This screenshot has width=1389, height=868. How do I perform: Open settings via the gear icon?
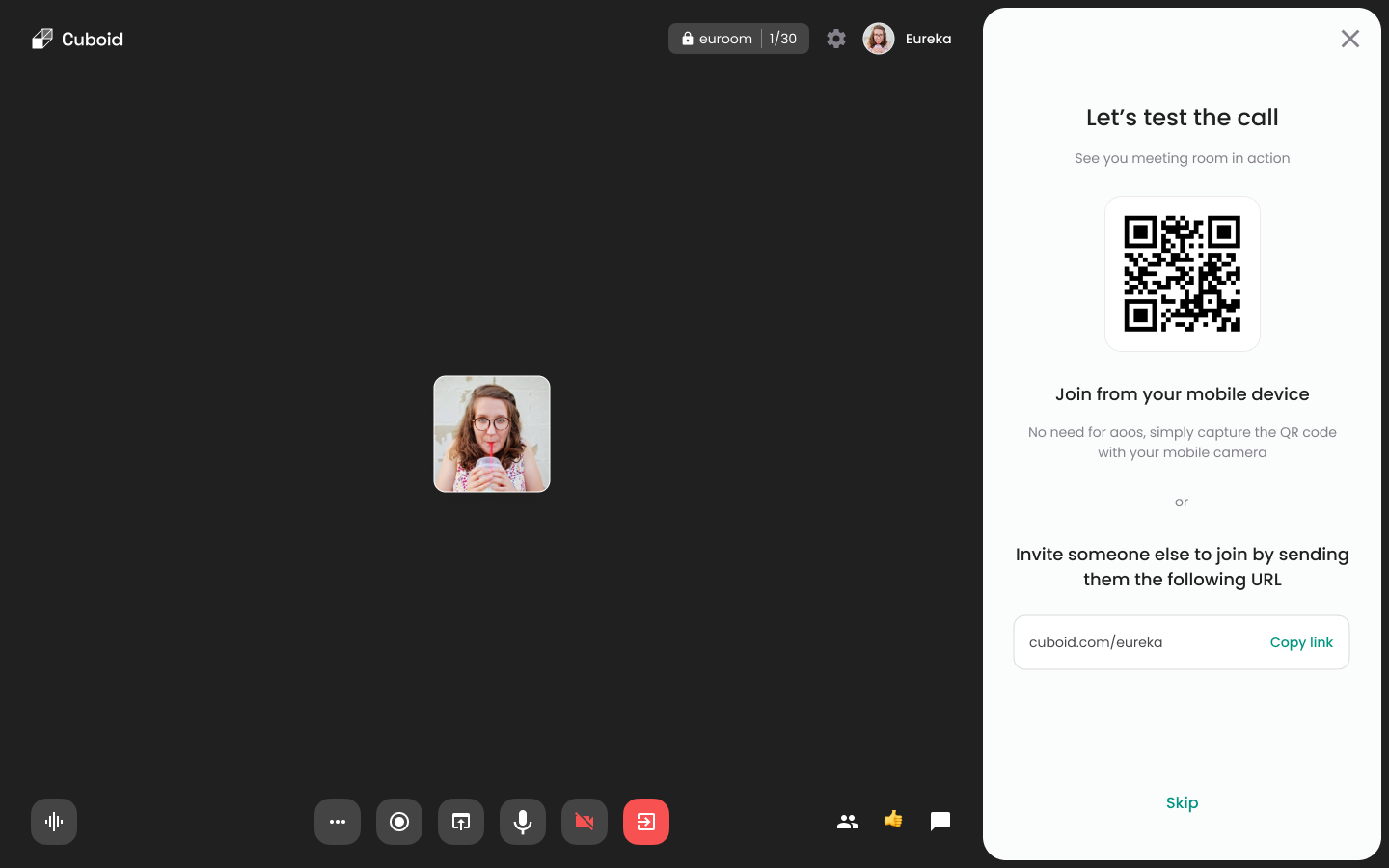[x=836, y=39]
